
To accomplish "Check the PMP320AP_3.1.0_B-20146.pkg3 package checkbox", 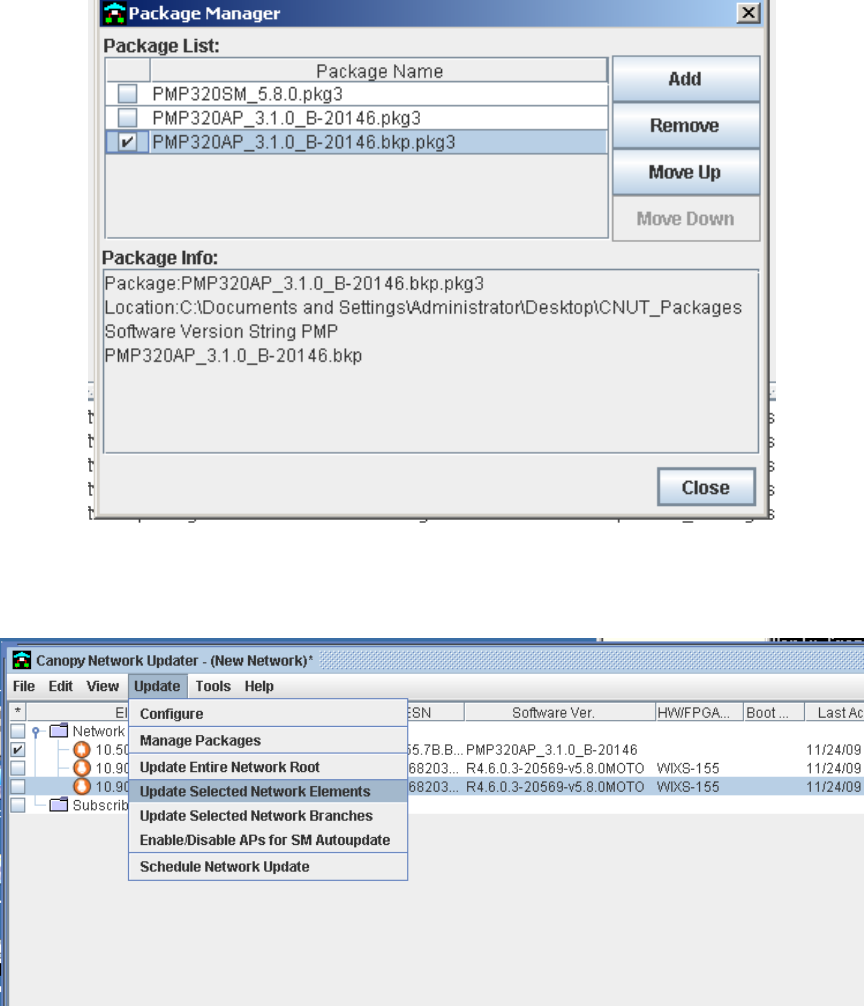I will point(128,118).
